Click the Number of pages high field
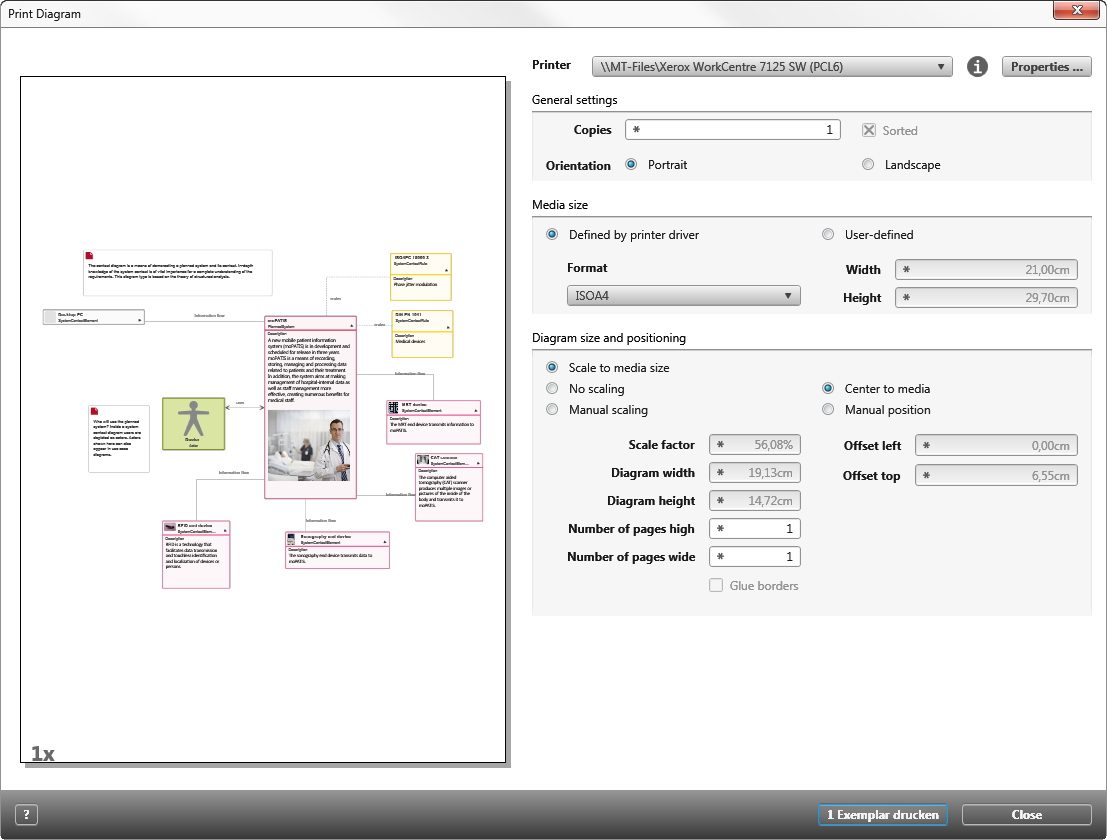Viewport: 1107px width, 840px height. click(755, 529)
